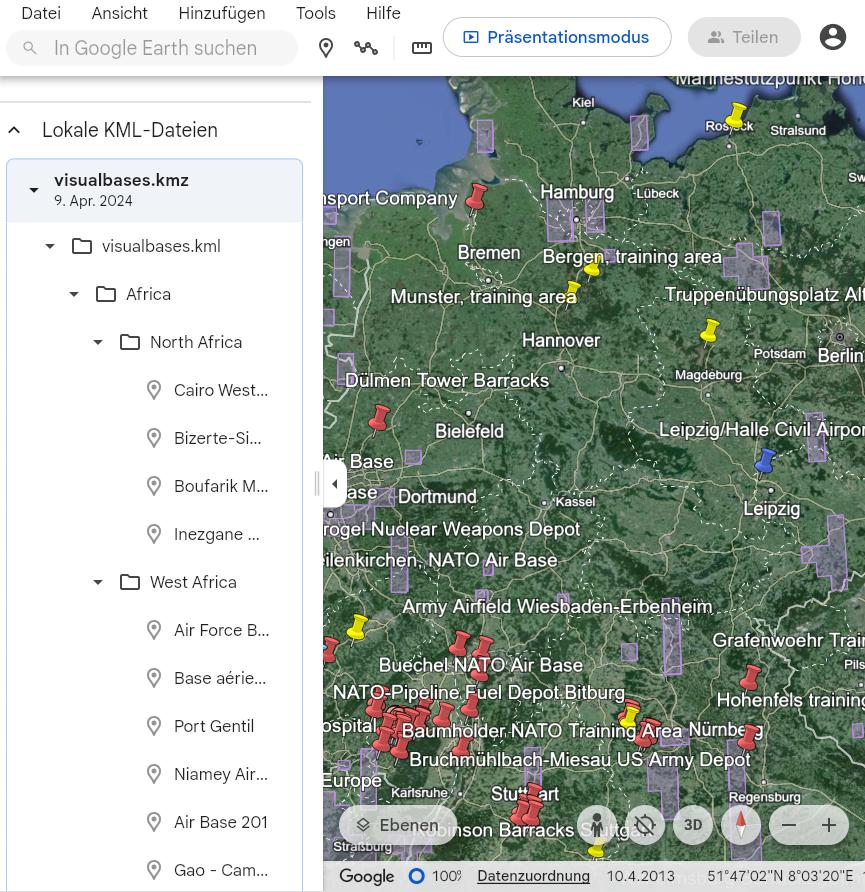Screen dimensions: 865x892
Task: Collapse the visualbases.kmz file entry
Action: 34,190
